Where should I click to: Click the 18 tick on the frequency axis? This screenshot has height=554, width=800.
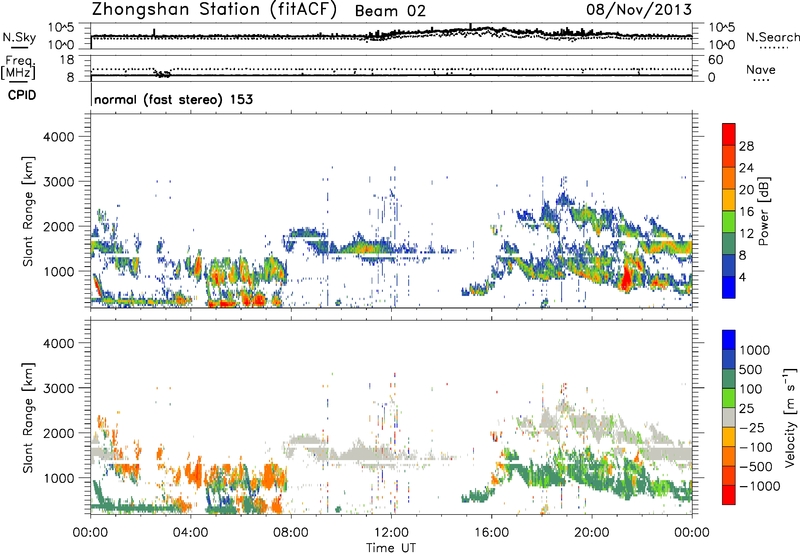pyautogui.click(x=67, y=60)
